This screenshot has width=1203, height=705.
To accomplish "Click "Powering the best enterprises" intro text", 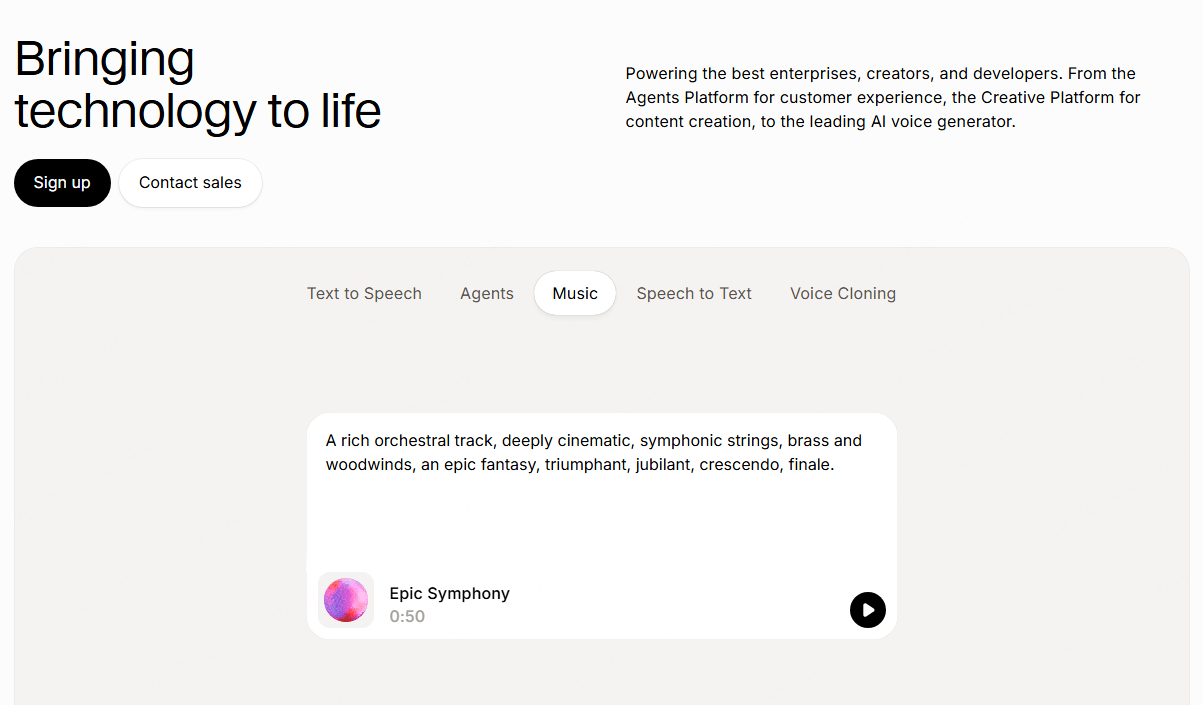I will 739,74.
